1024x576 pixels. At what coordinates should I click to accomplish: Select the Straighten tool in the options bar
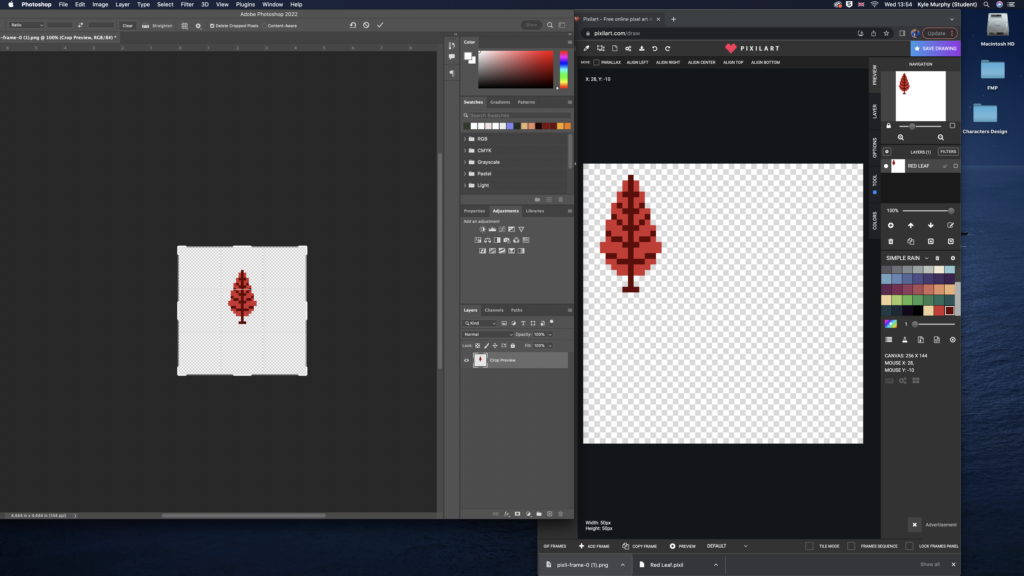click(x=157, y=25)
